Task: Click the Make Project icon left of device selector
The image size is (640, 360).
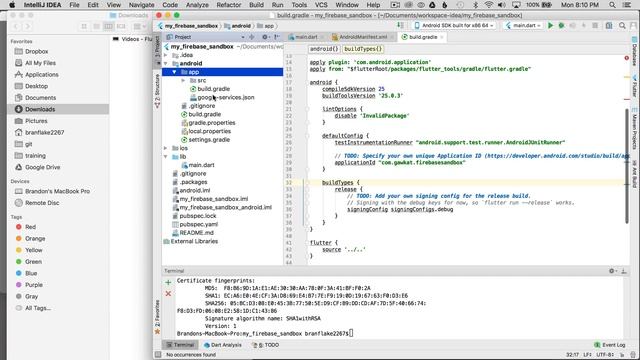Action: [x=400, y=25]
